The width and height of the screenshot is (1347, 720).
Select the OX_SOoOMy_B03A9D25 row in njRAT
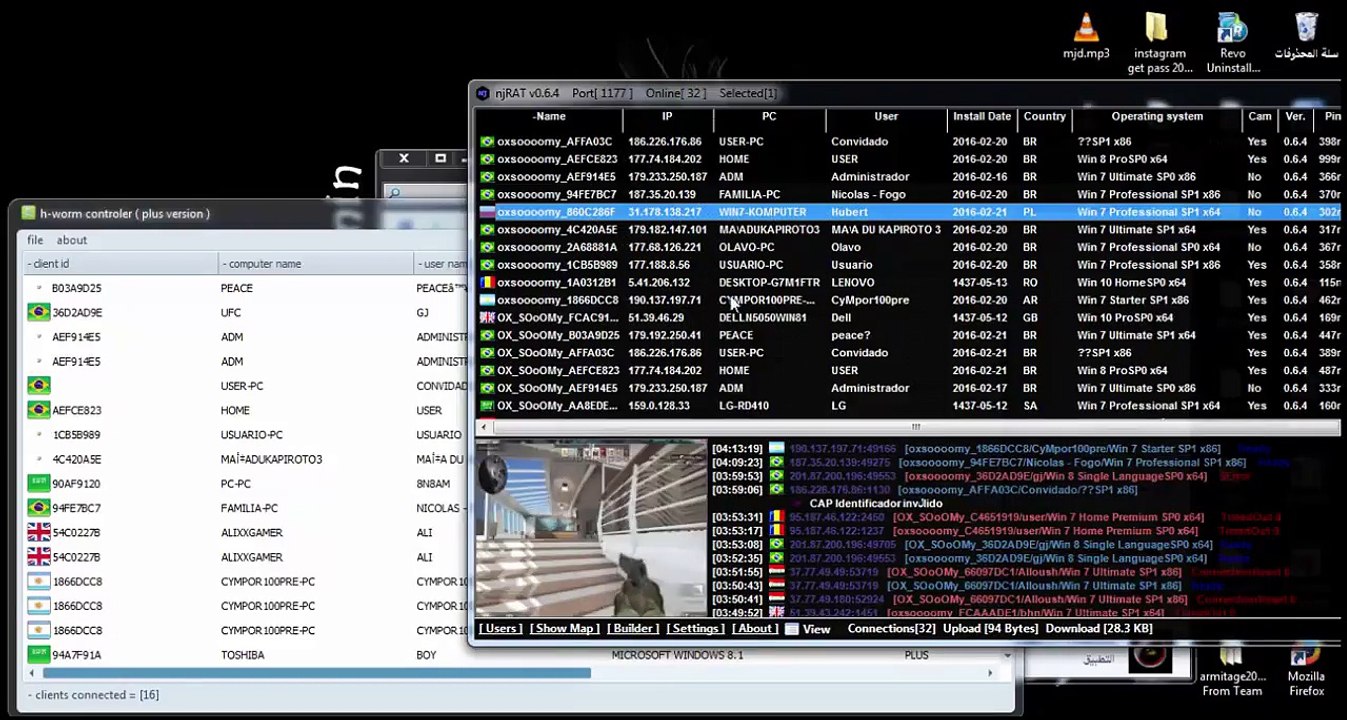tap(908, 335)
